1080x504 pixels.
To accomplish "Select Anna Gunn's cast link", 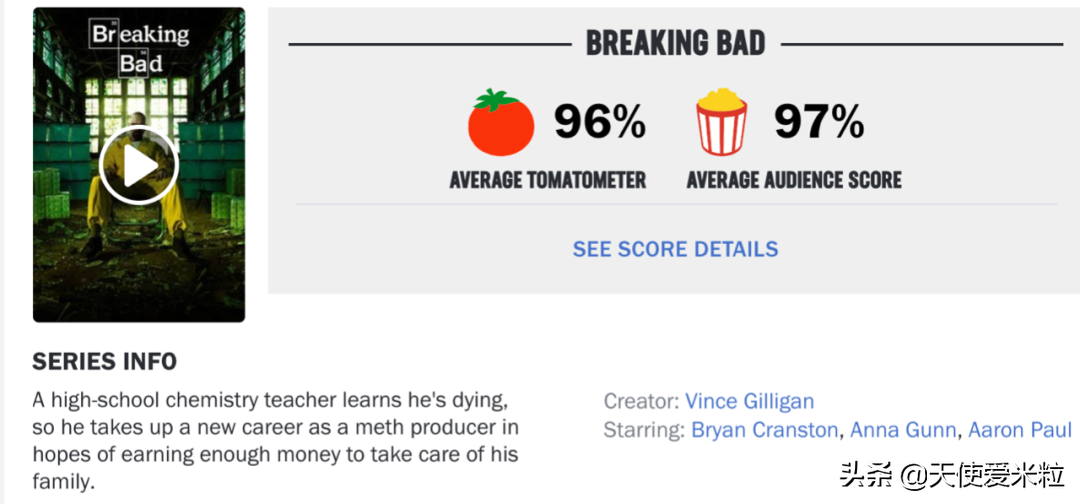I will tap(903, 430).
